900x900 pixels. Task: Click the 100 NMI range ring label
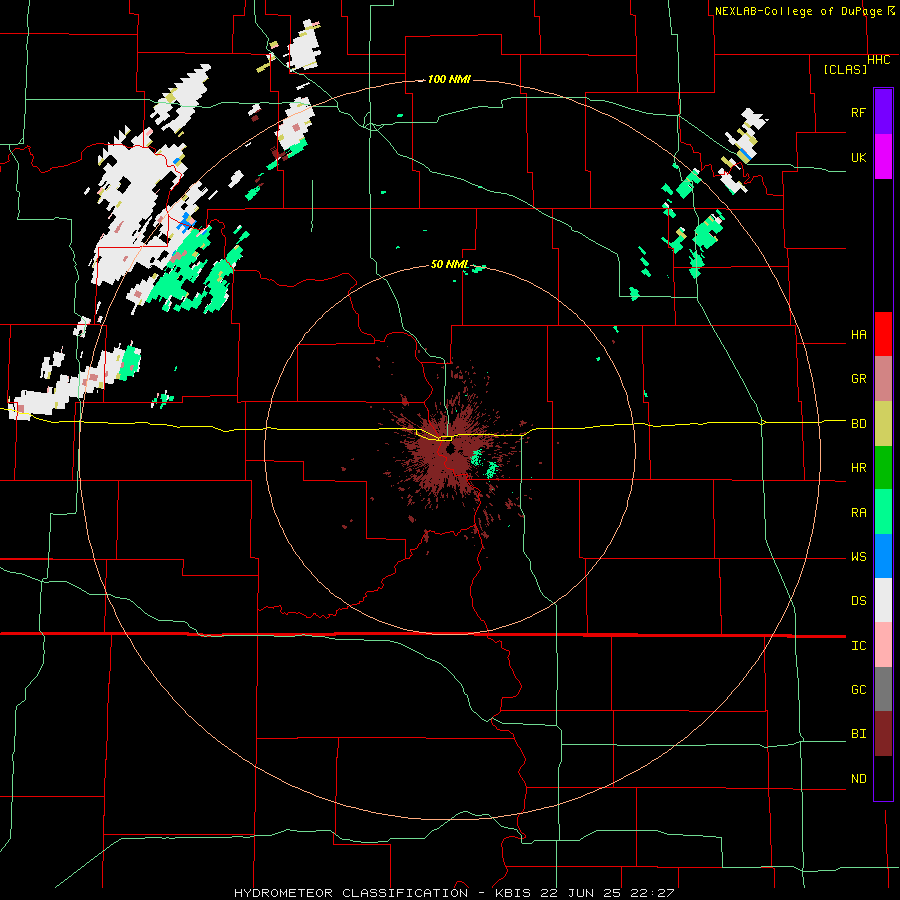point(449,79)
